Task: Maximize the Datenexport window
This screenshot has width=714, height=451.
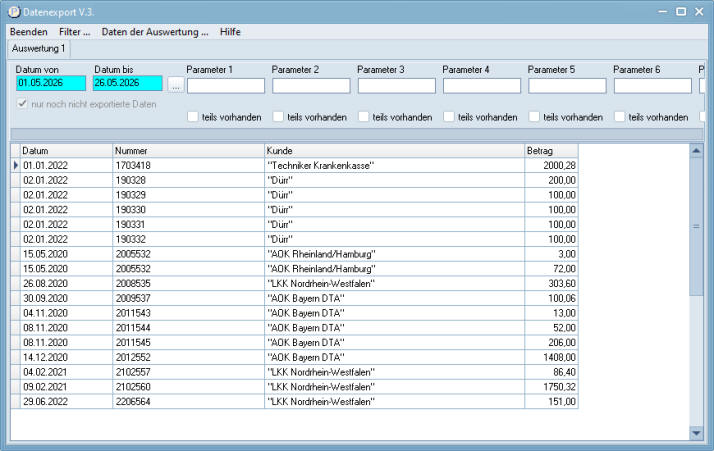Action: click(681, 12)
